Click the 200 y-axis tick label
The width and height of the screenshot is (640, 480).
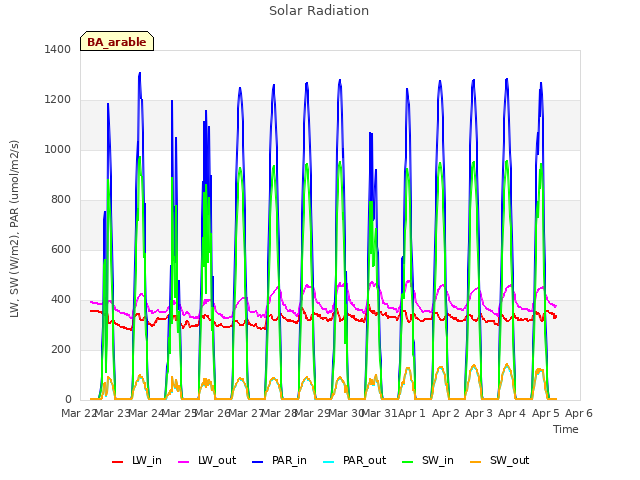(61, 349)
